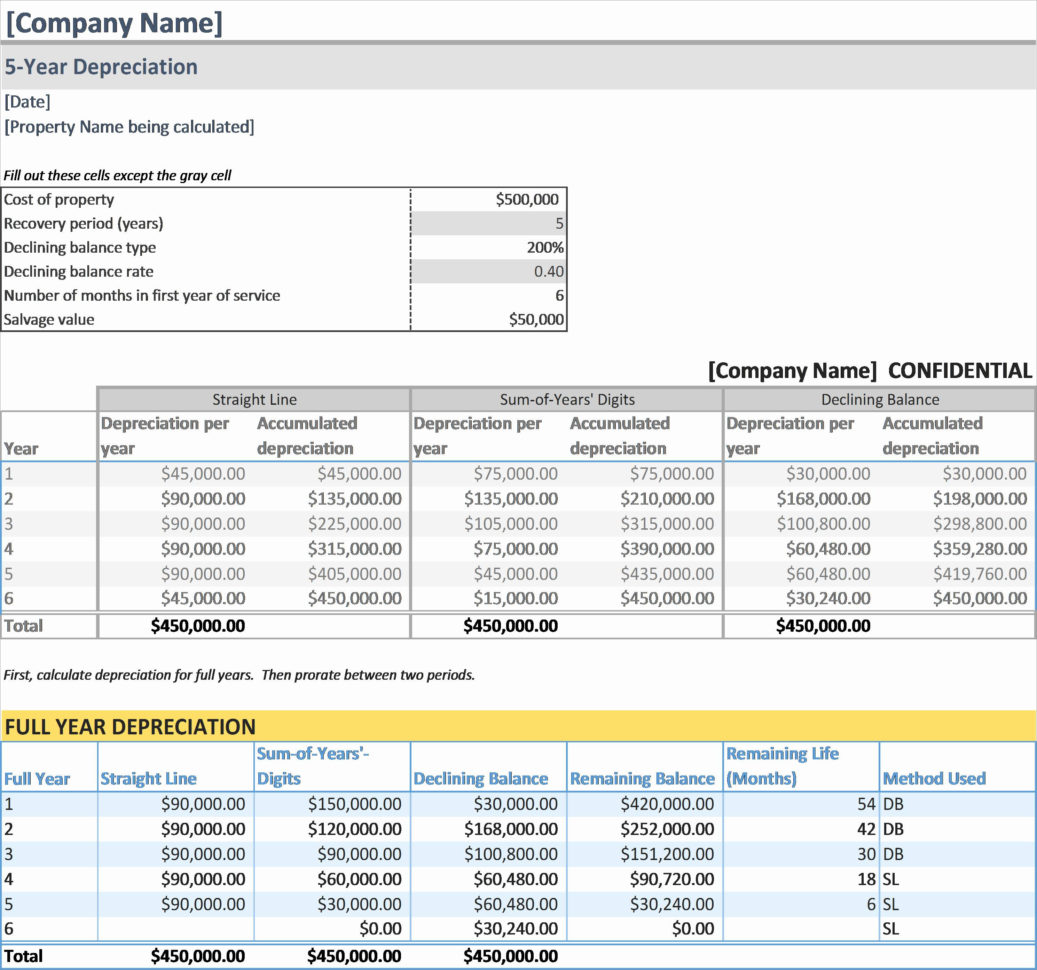Select the Straight Line column header
This screenshot has width=1037, height=970.
[x=253, y=399]
